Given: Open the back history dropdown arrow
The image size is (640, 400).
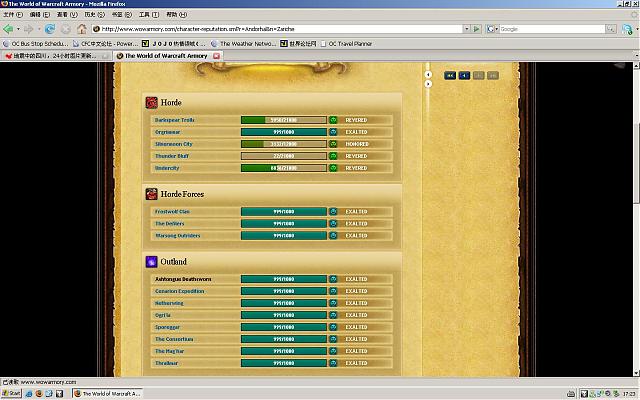Looking at the screenshot, I should click(18, 29).
